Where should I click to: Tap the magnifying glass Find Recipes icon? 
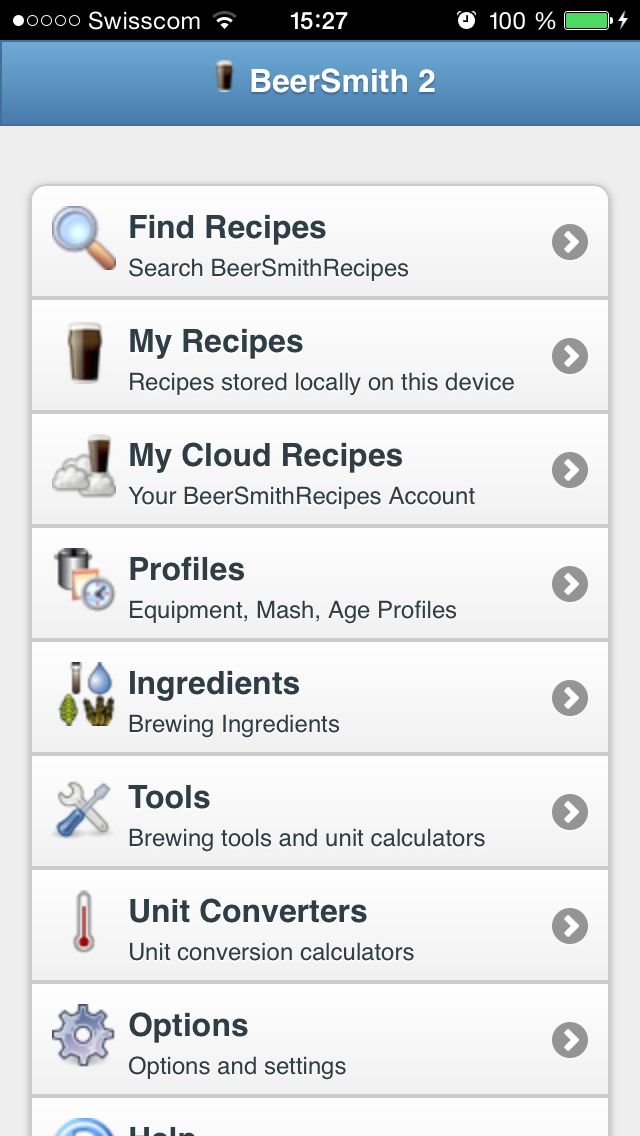pos(84,238)
